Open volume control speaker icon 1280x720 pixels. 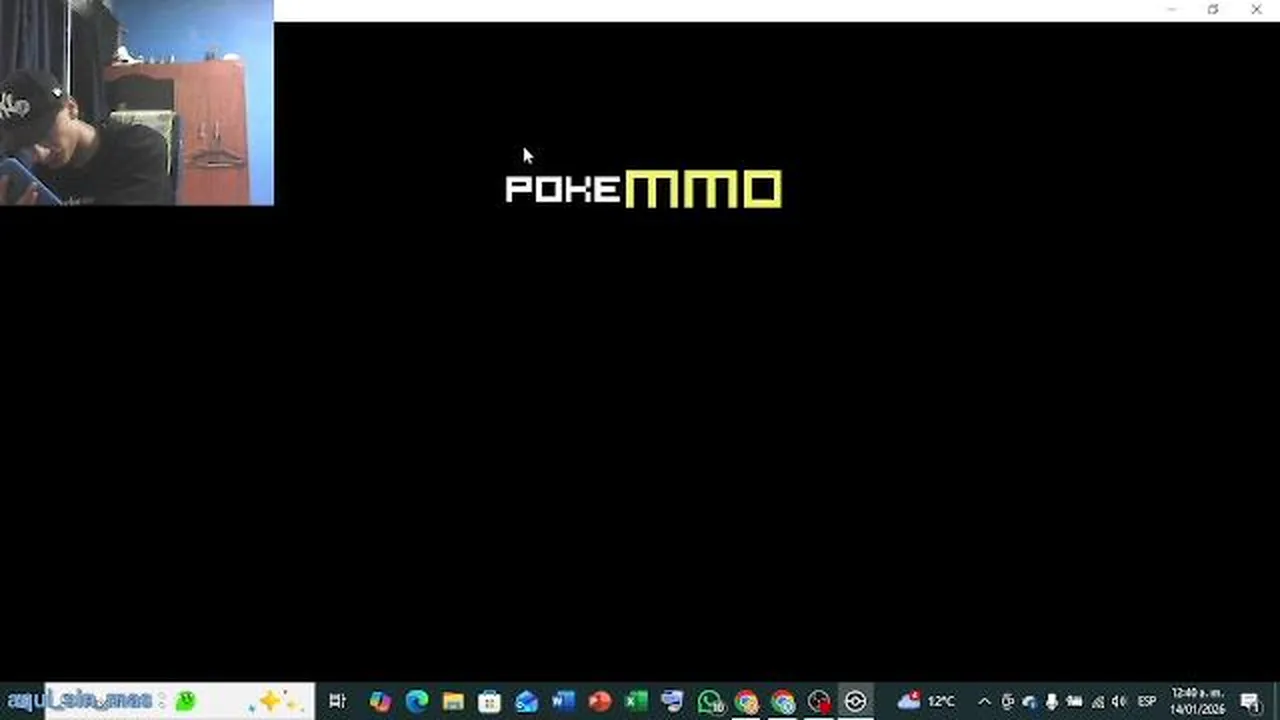point(1121,702)
